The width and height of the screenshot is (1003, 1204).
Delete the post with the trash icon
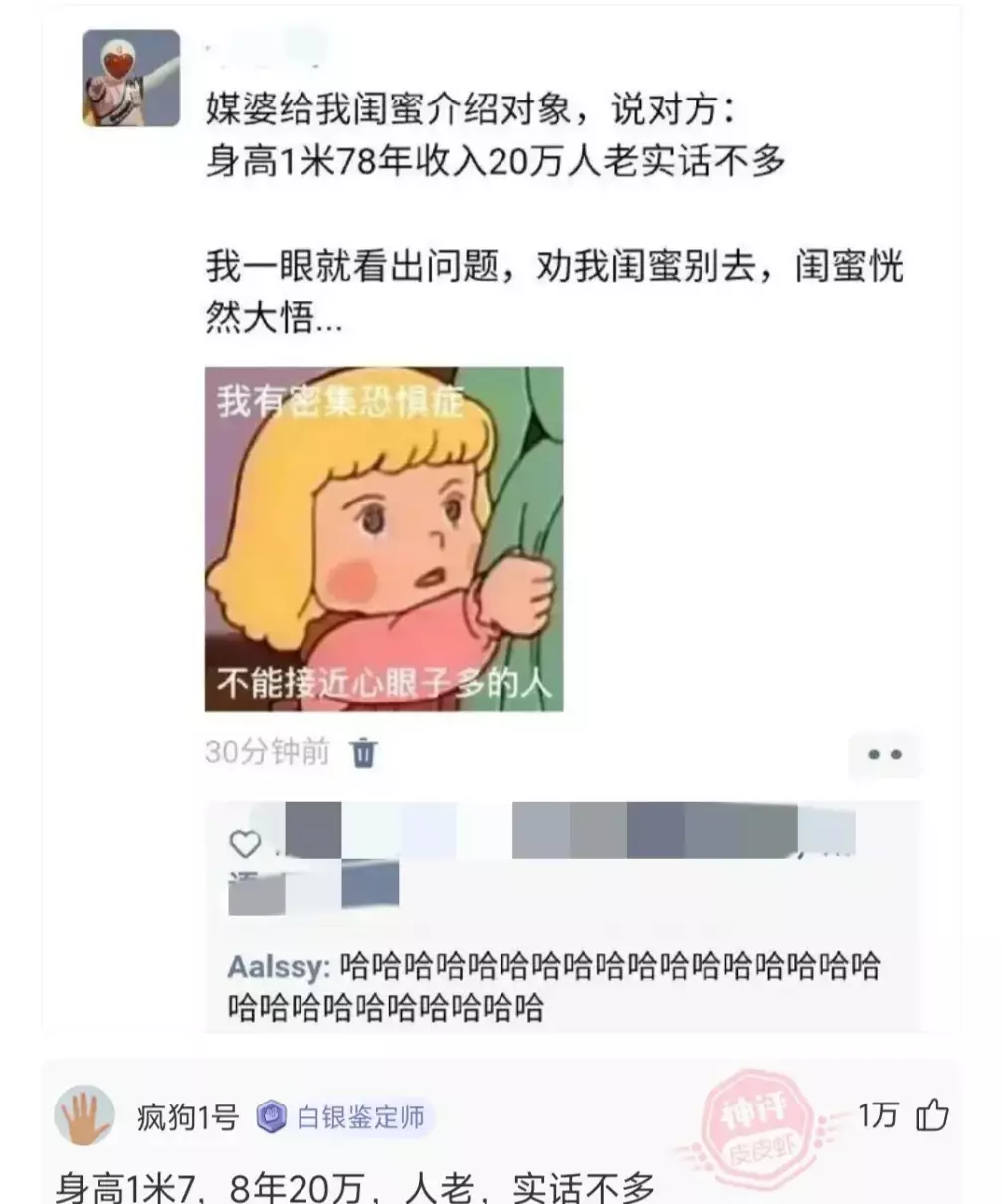[x=364, y=753]
